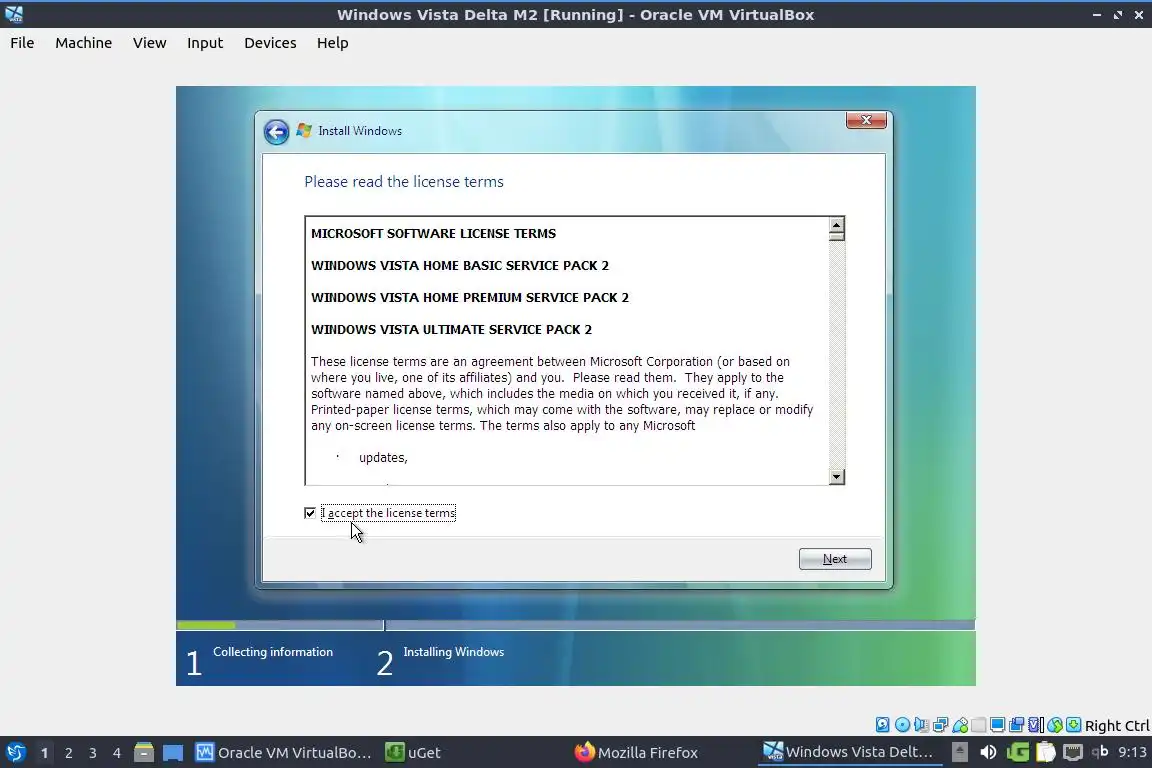Click the license text scroll-down arrow
Image resolution: width=1152 pixels, height=768 pixels.
836,477
